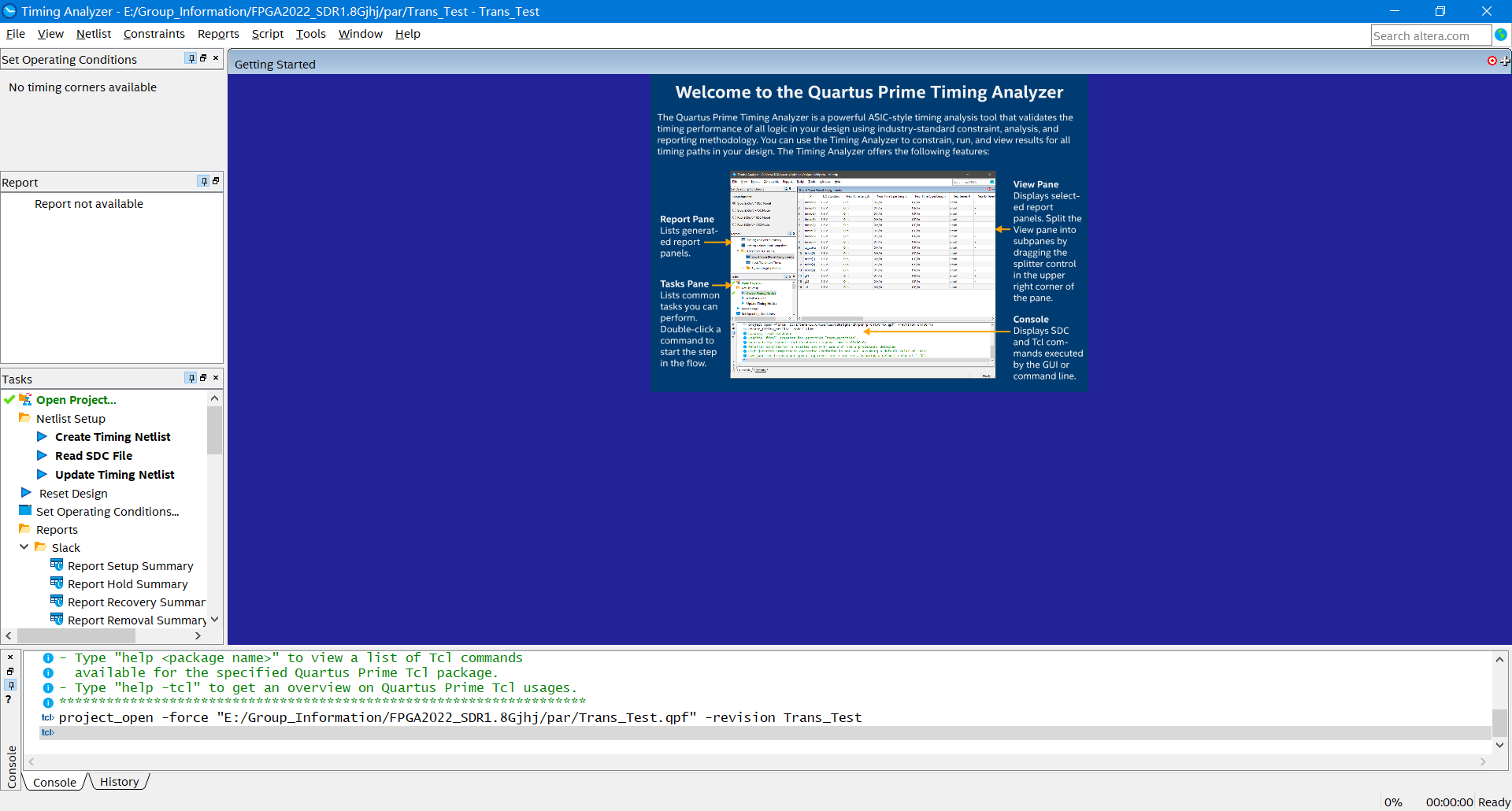
Task: Select Read SDC File task
Action: (x=94, y=456)
